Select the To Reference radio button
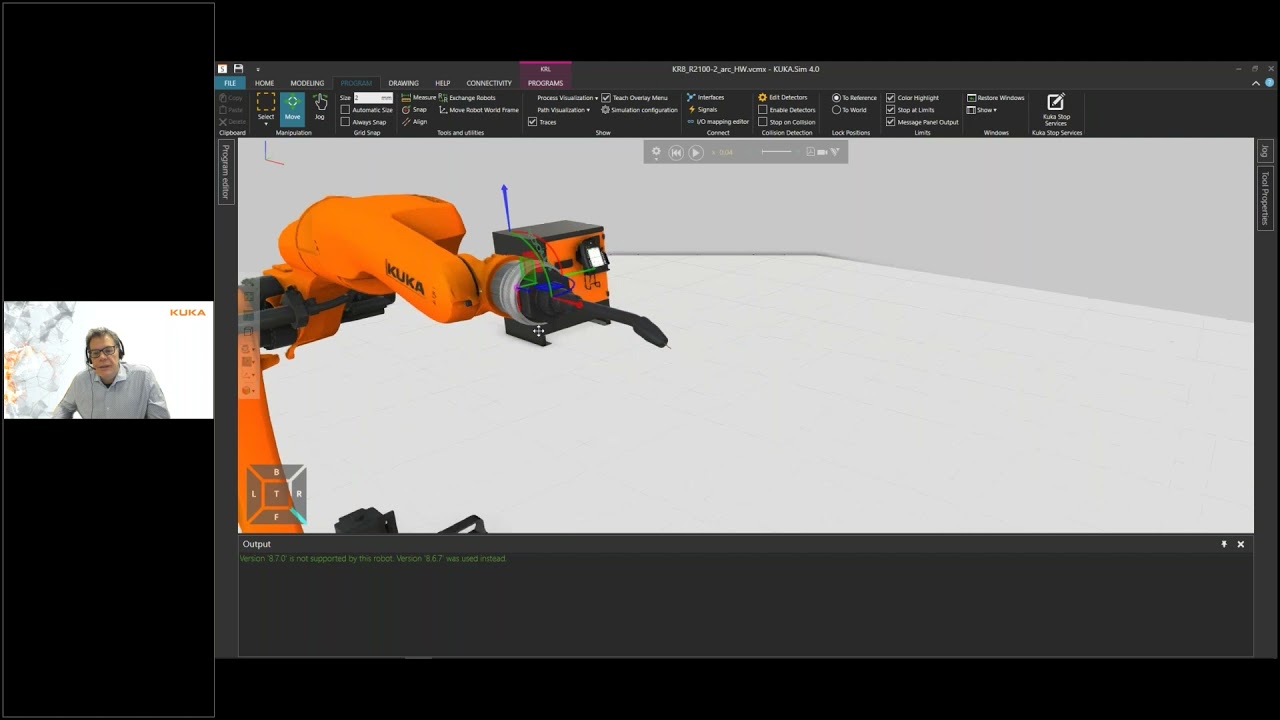This screenshot has height=720, width=1280. click(x=836, y=98)
